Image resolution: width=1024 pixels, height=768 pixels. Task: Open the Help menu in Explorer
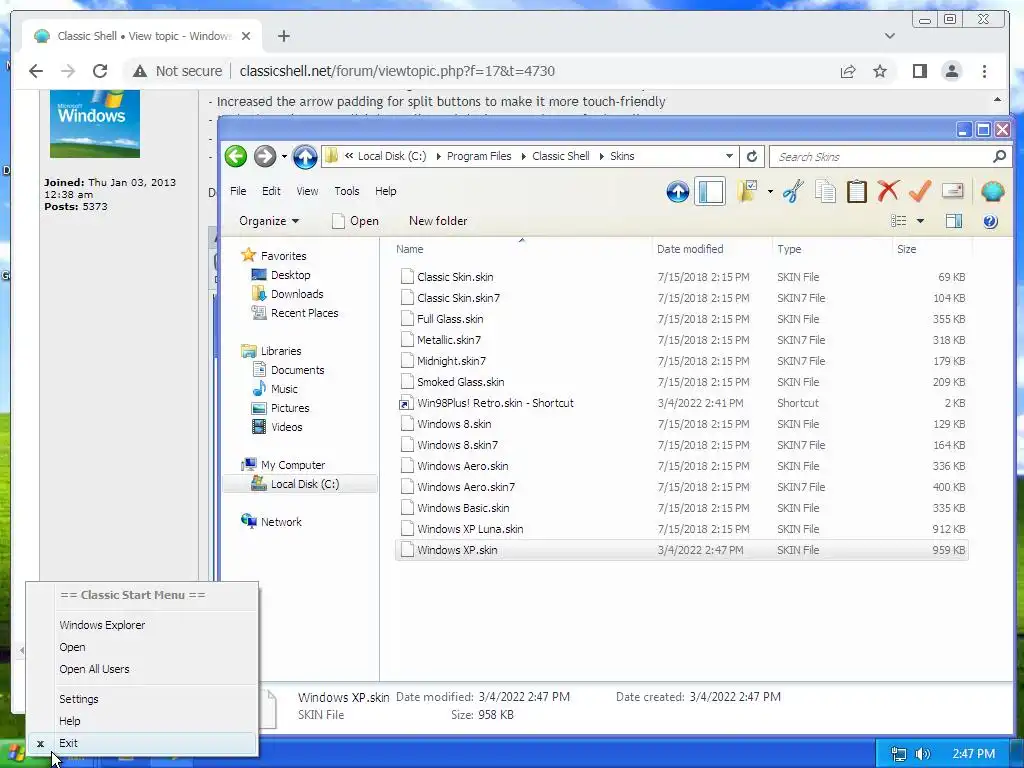click(x=385, y=191)
